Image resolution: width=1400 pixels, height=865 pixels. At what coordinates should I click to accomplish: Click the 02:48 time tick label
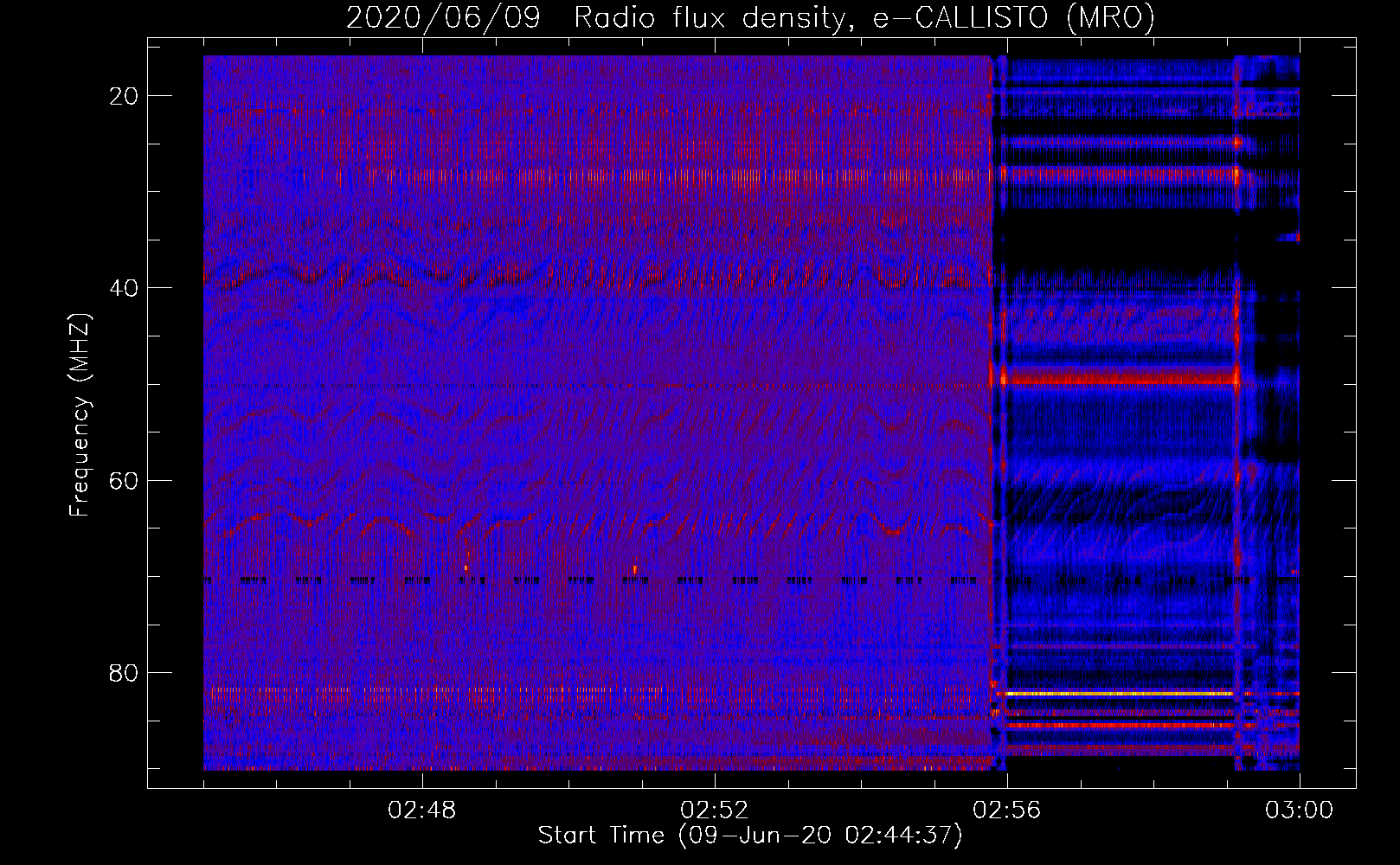click(x=422, y=811)
